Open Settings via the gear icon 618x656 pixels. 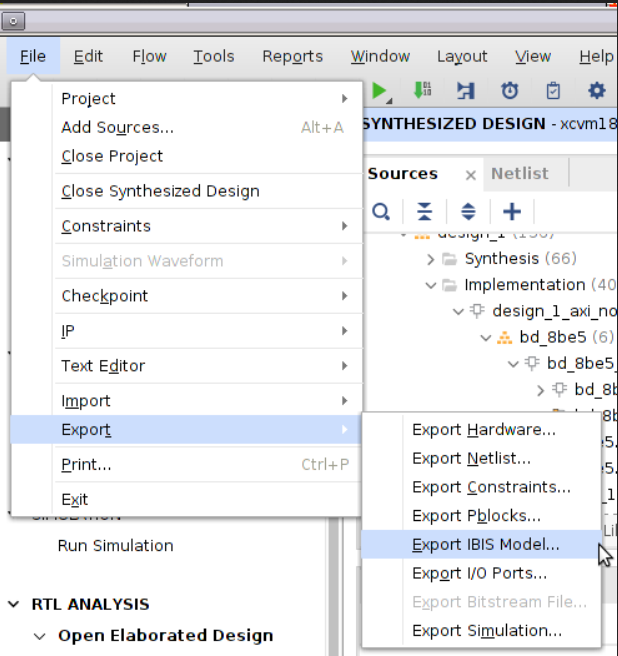597,91
